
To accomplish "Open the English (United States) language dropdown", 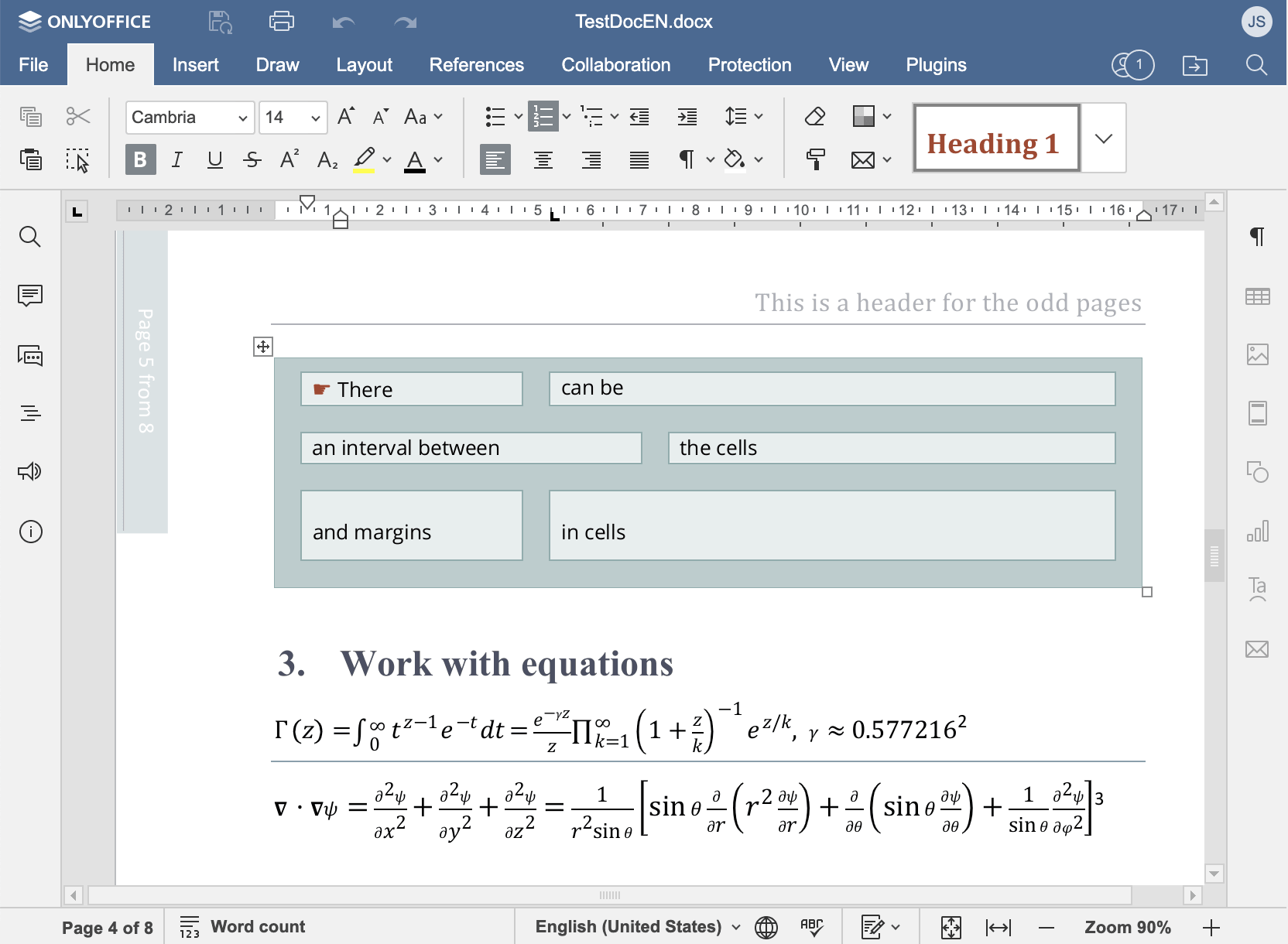I will click(x=638, y=926).
